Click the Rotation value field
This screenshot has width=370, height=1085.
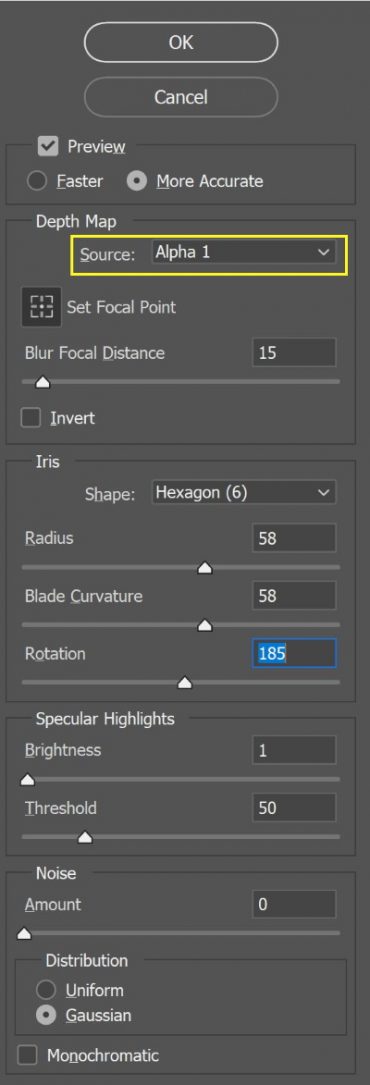click(294, 653)
